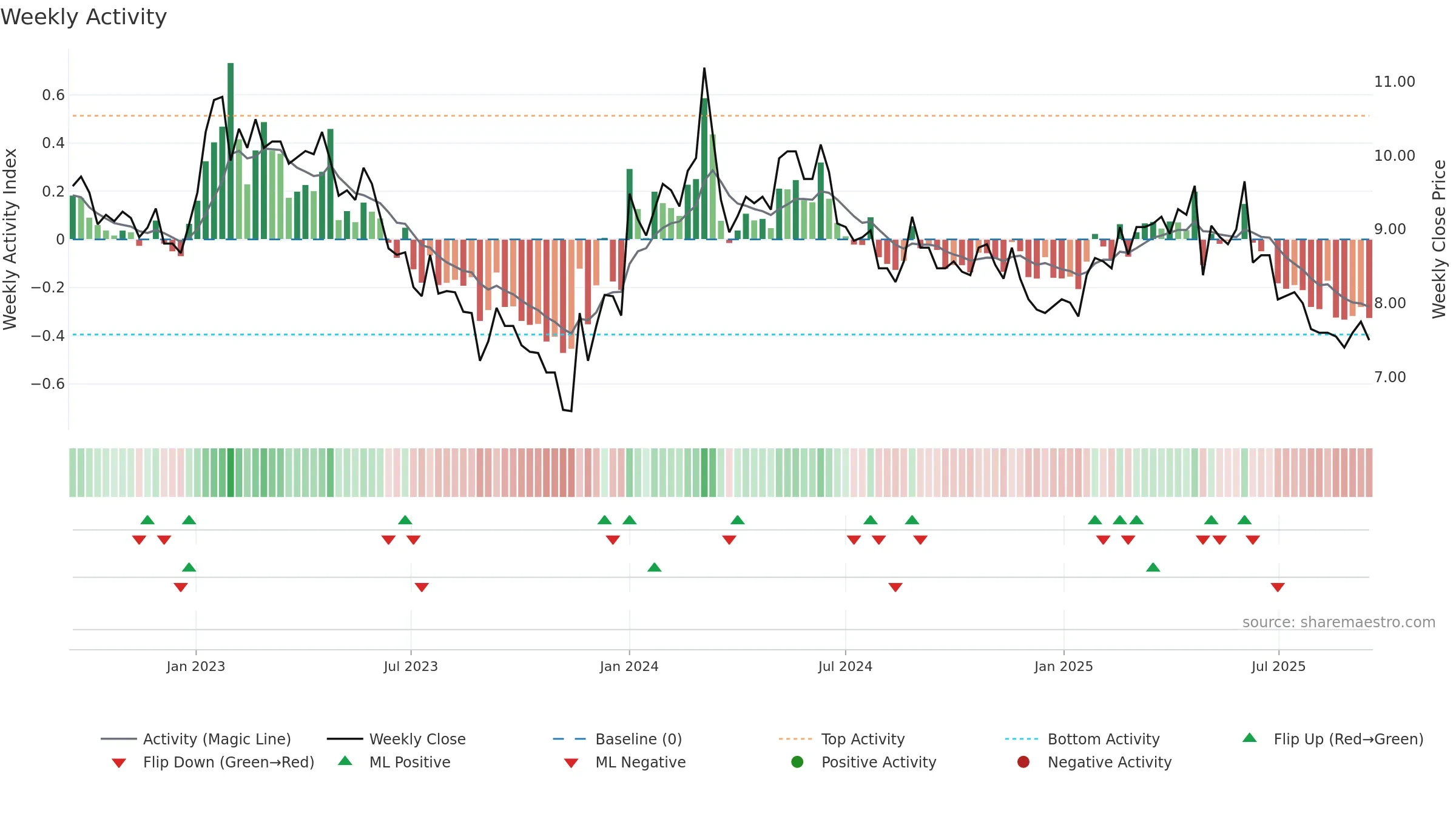The image size is (1456, 819).
Task: Click the red Flip Down legend triangle
Action: point(119,763)
